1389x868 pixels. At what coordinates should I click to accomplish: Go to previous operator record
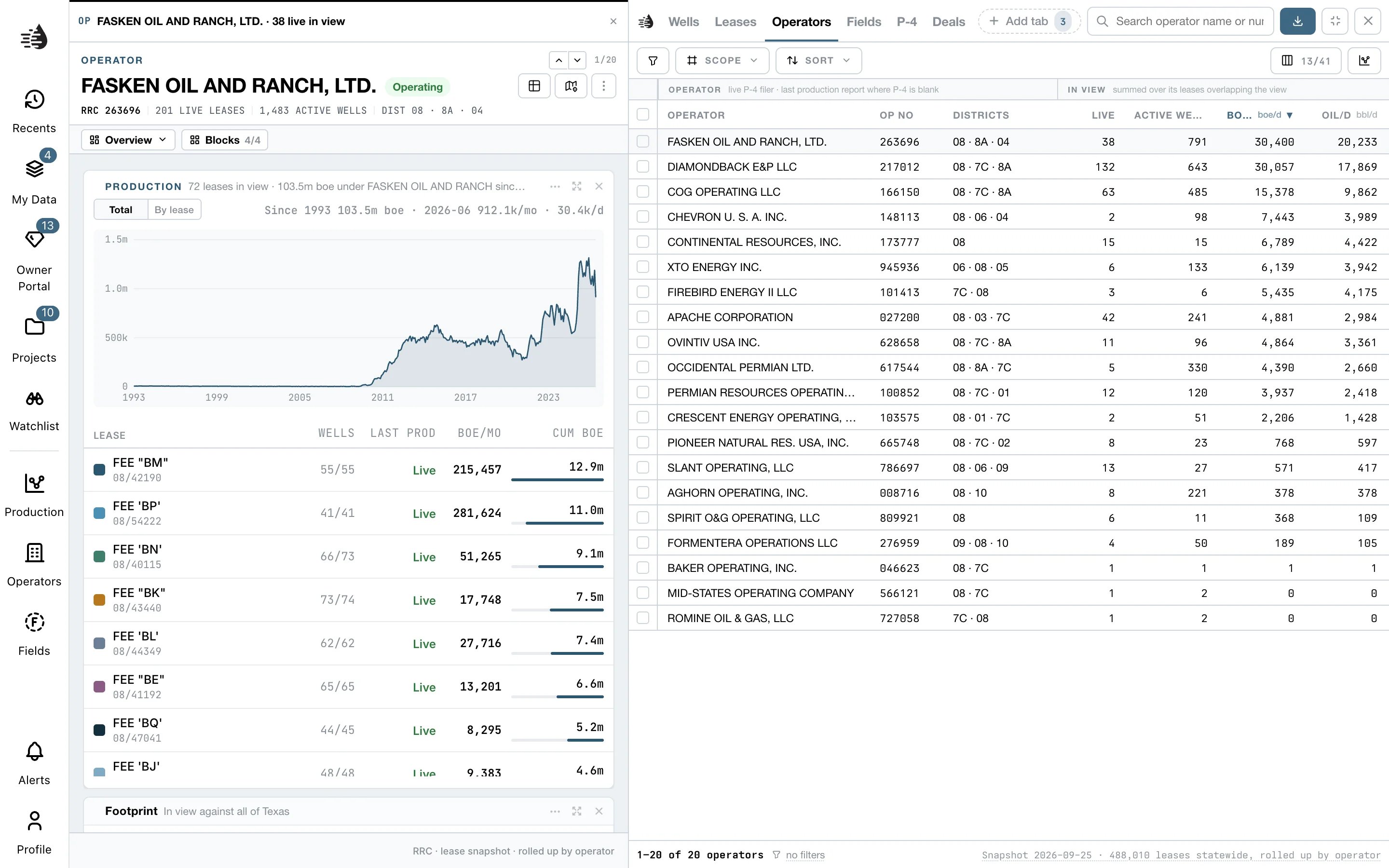point(558,60)
